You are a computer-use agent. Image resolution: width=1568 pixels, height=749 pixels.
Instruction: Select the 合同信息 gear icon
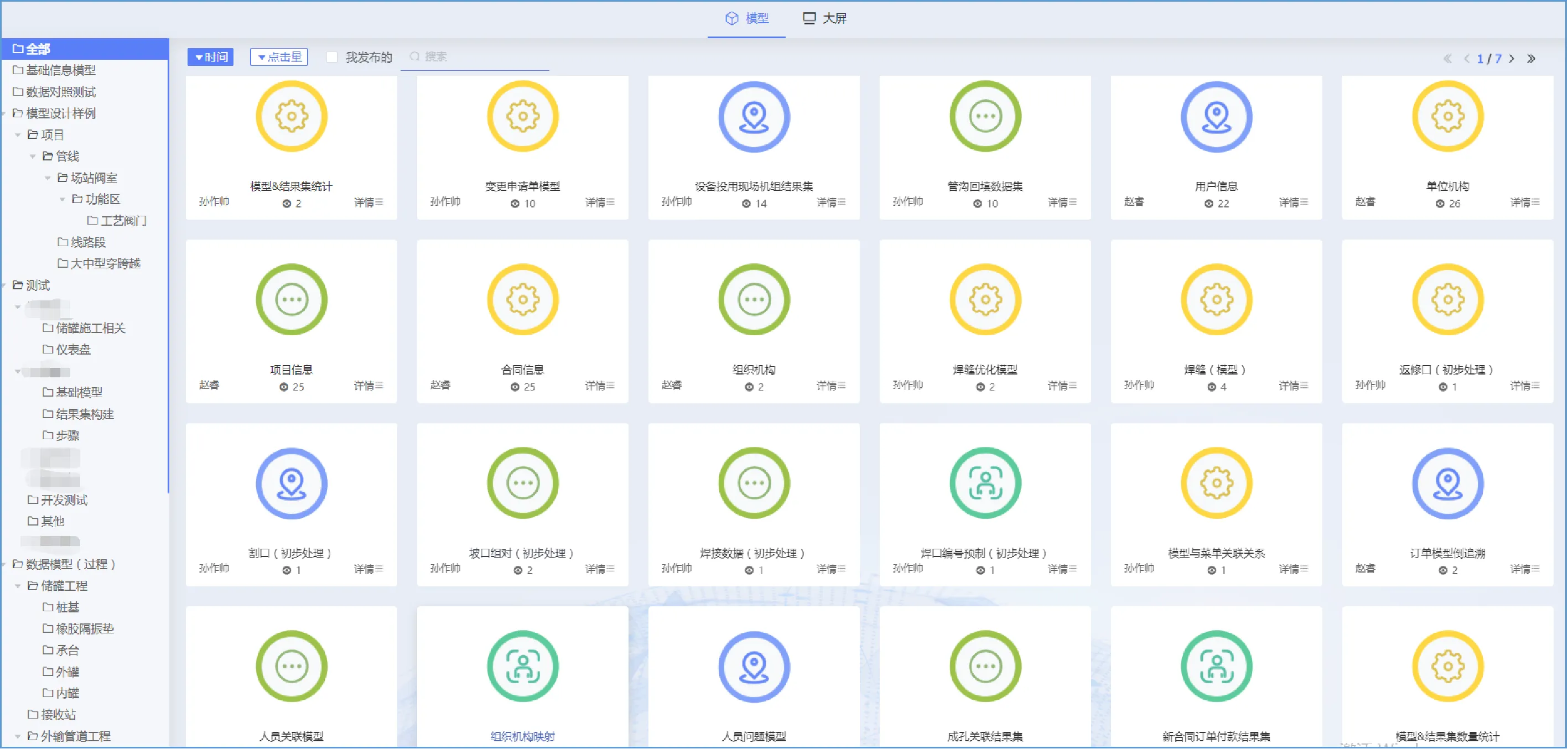click(x=523, y=299)
